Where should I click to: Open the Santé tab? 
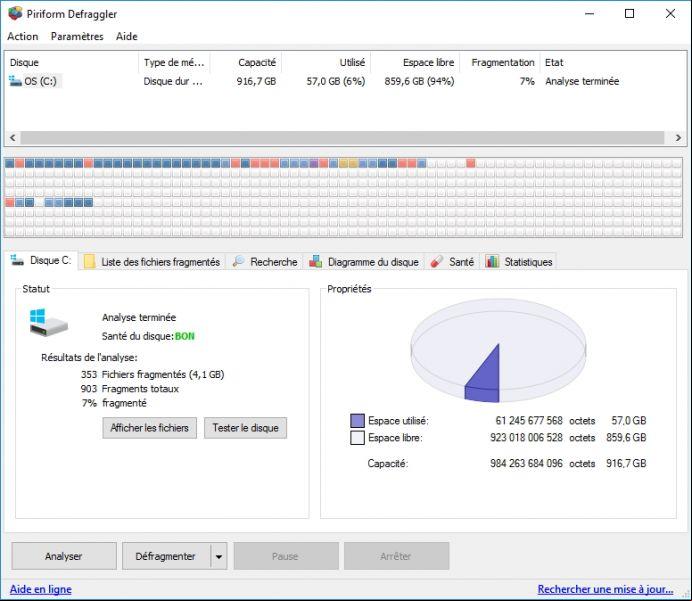(452, 262)
